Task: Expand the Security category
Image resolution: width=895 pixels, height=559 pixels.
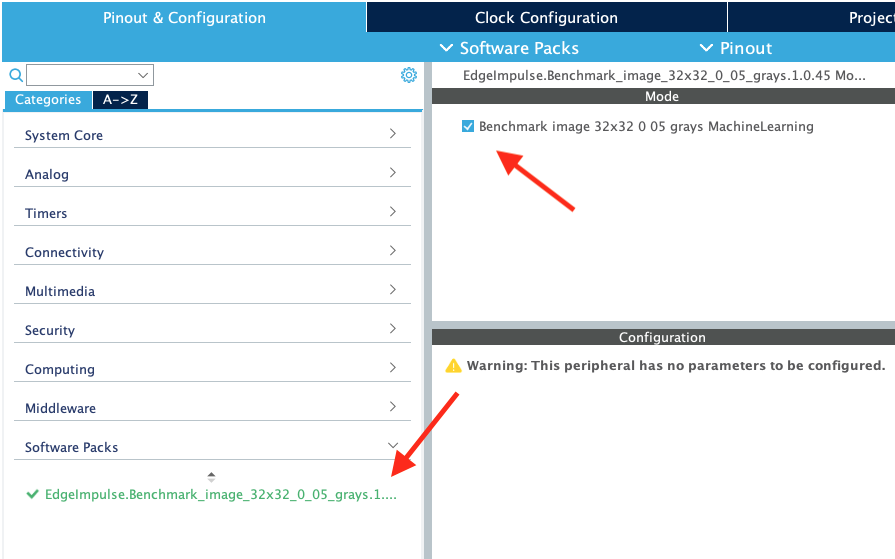Action: click(212, 330)
